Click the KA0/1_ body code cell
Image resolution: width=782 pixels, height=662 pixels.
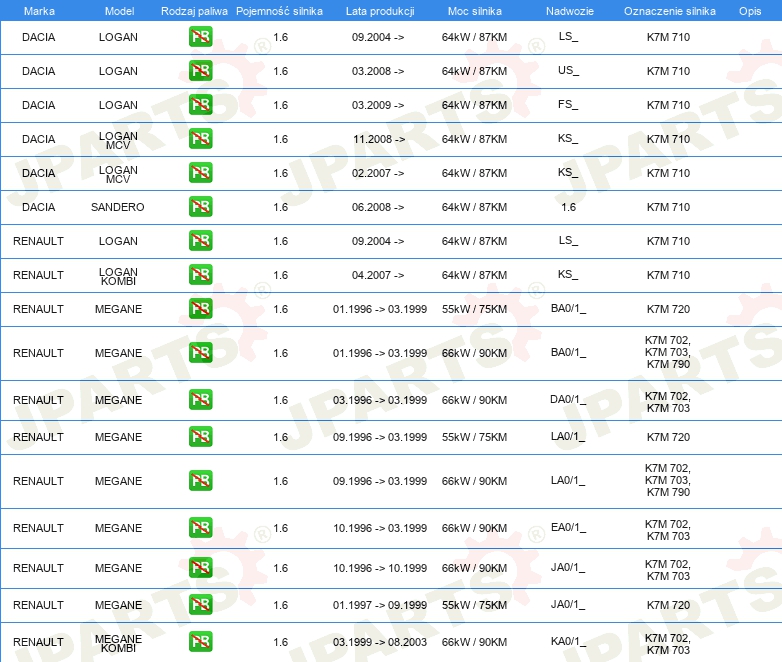pyautogui.click(x=568, y=642)
